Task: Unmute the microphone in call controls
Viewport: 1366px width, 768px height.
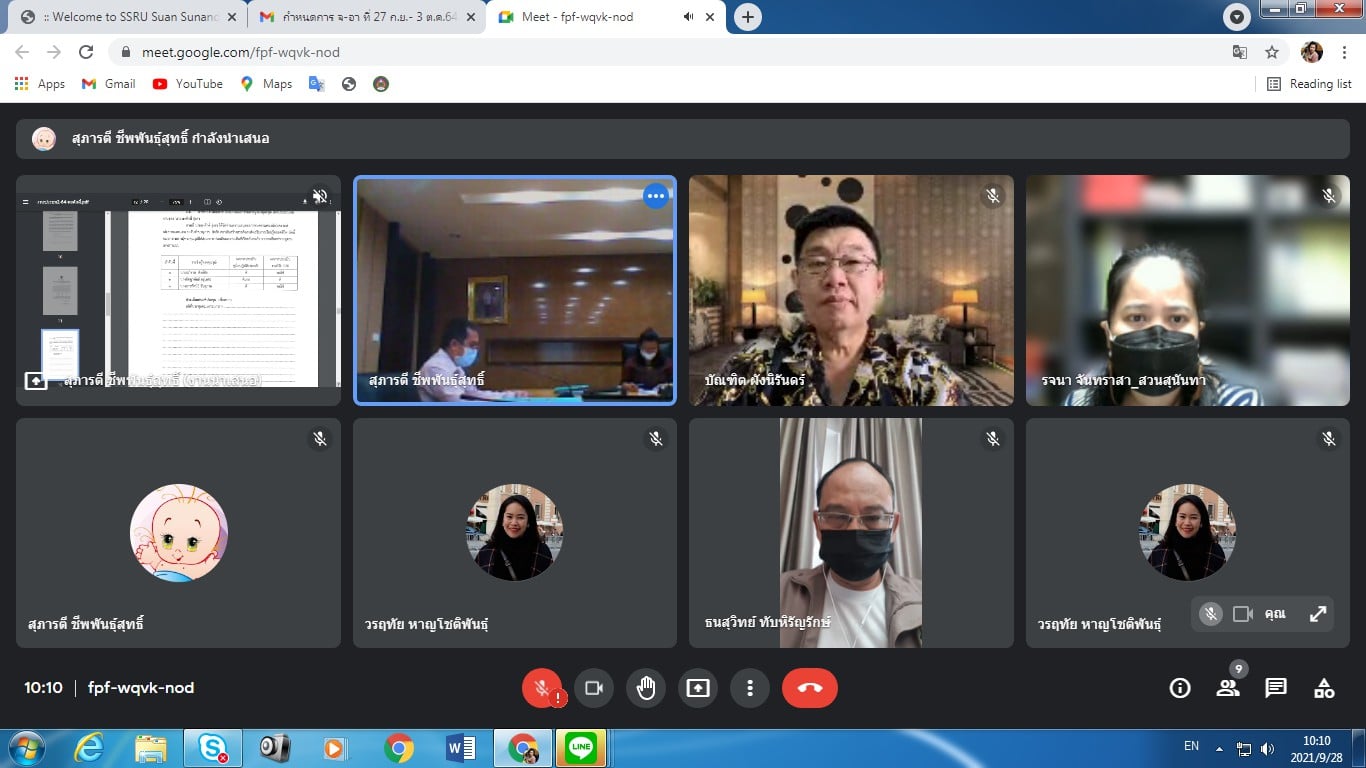Action: [541, 688]
